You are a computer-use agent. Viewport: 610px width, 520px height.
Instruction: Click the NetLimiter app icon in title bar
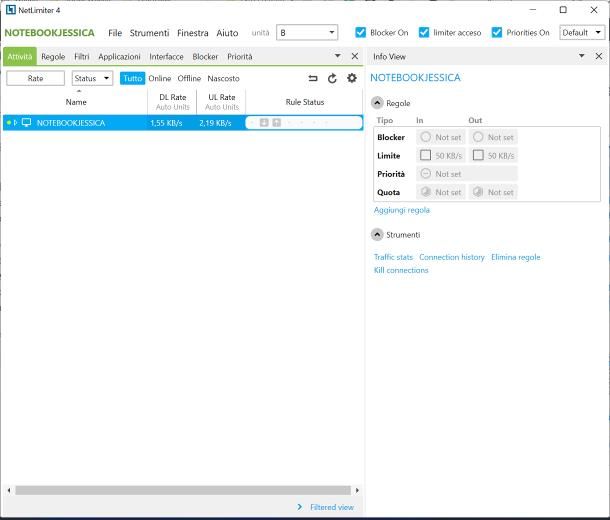tap(11, 10)
